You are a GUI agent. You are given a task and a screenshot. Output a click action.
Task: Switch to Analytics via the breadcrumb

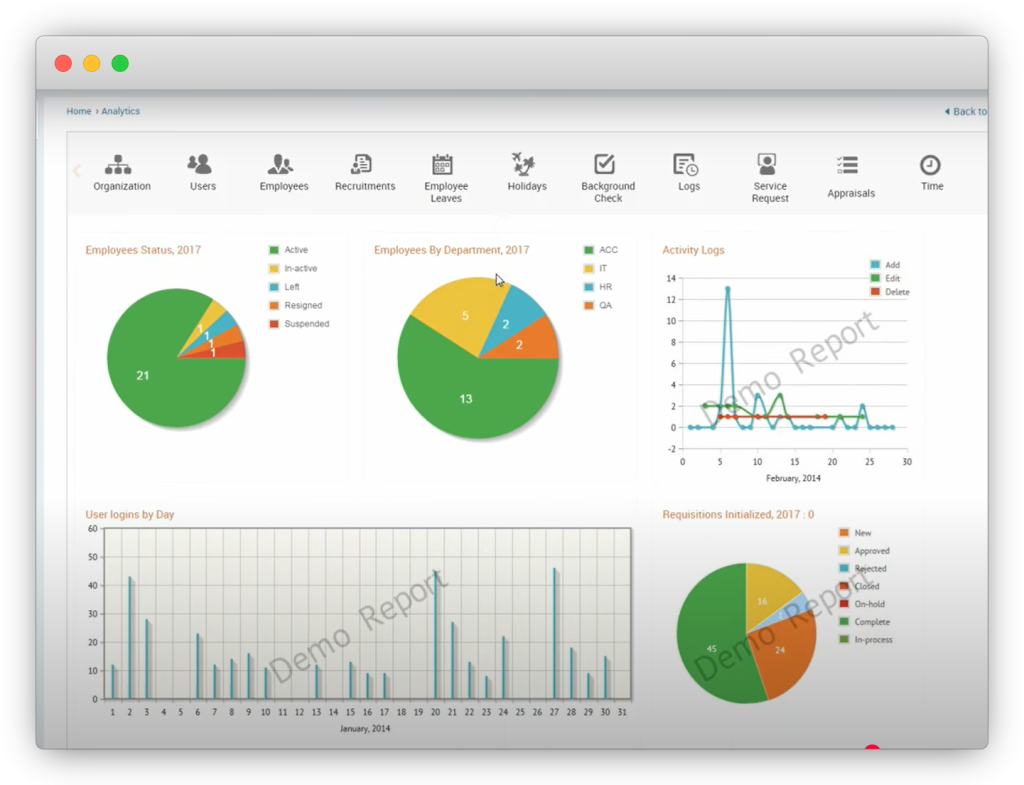[120, 111]
